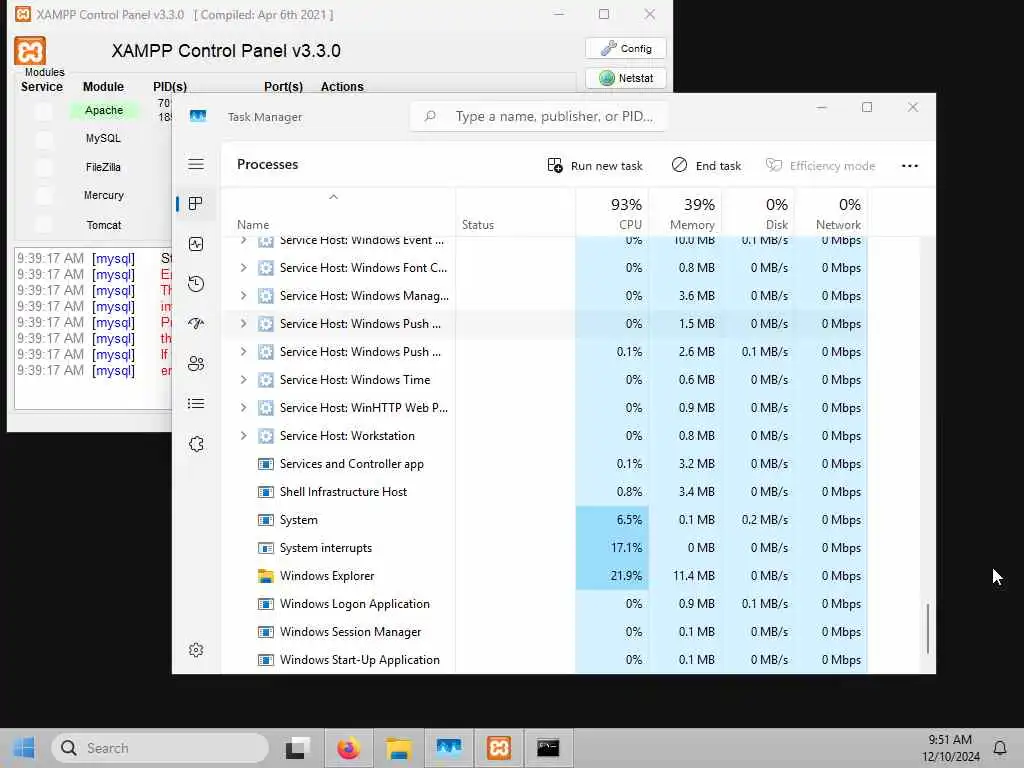1024x768 pixels.
Task: Open File Explorer from the taskbar
Action: click(x=398, y=748)
